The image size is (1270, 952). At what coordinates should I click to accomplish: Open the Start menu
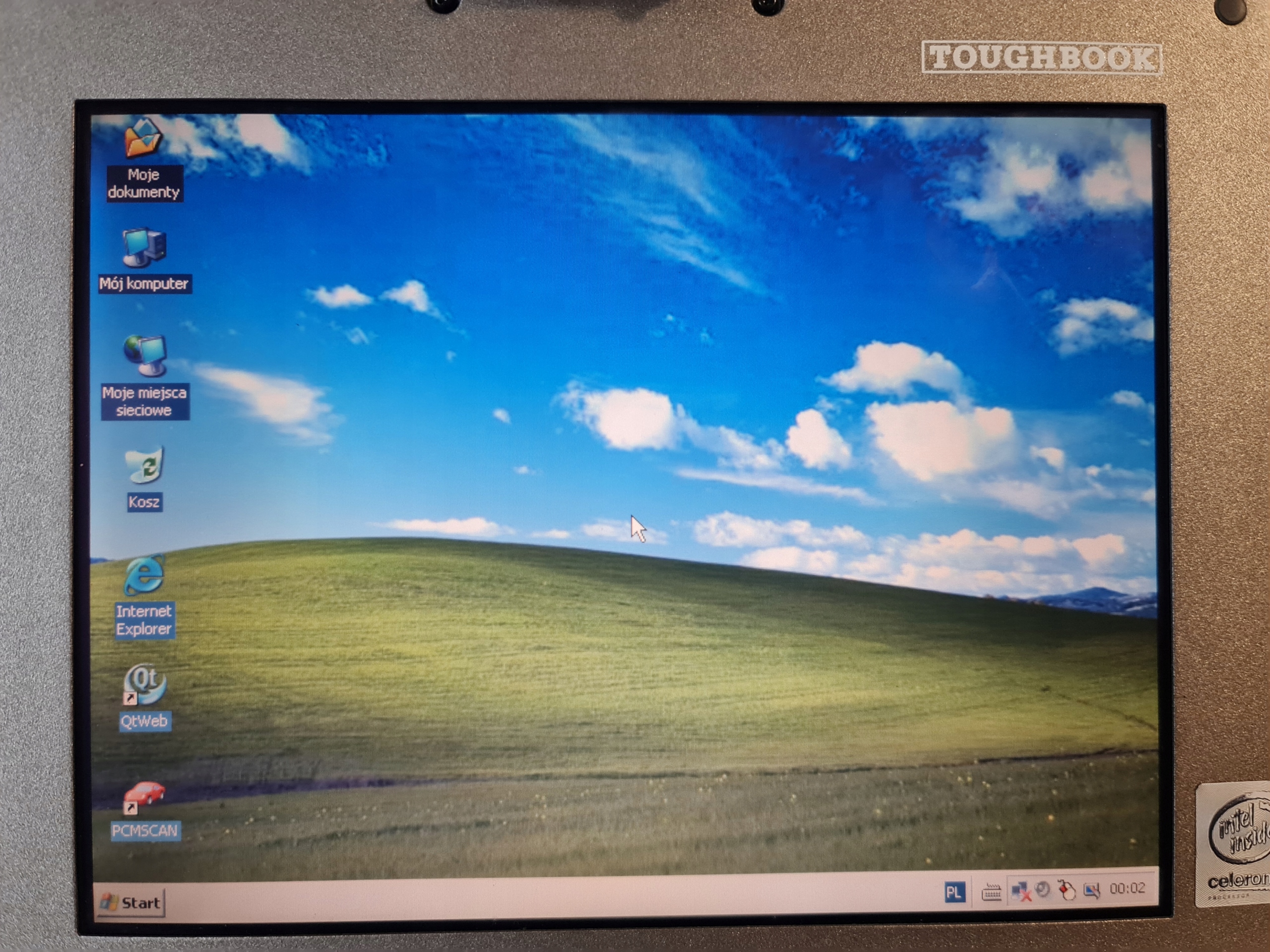131,902
